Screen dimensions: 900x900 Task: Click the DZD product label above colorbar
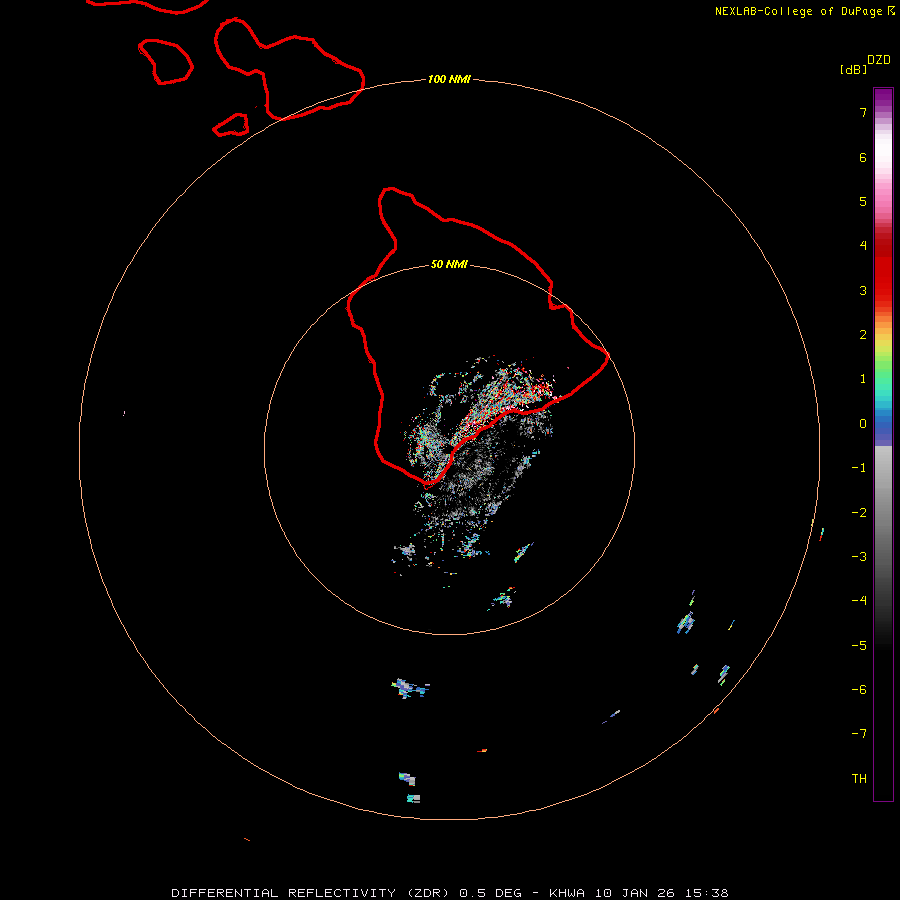pyautogui.click(x=879, y=60)
